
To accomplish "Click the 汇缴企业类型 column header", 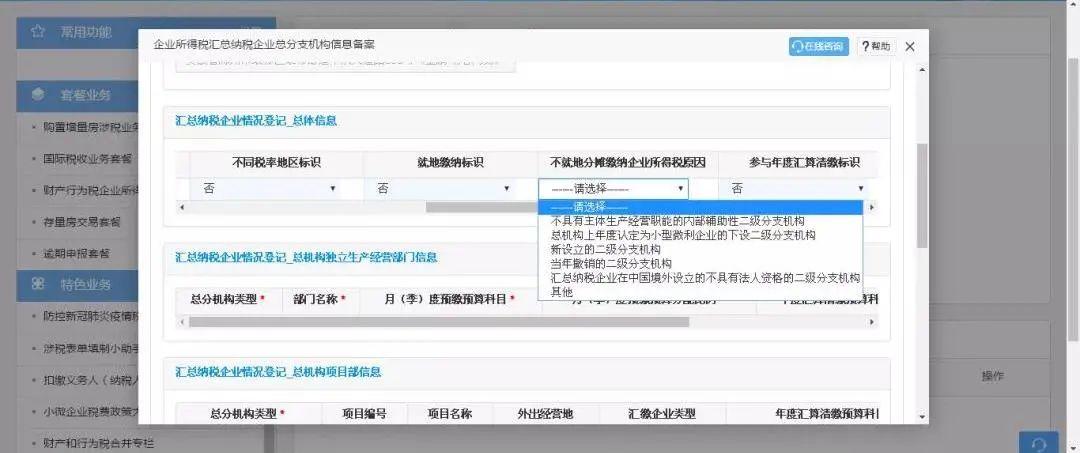I will coord(662,414).
